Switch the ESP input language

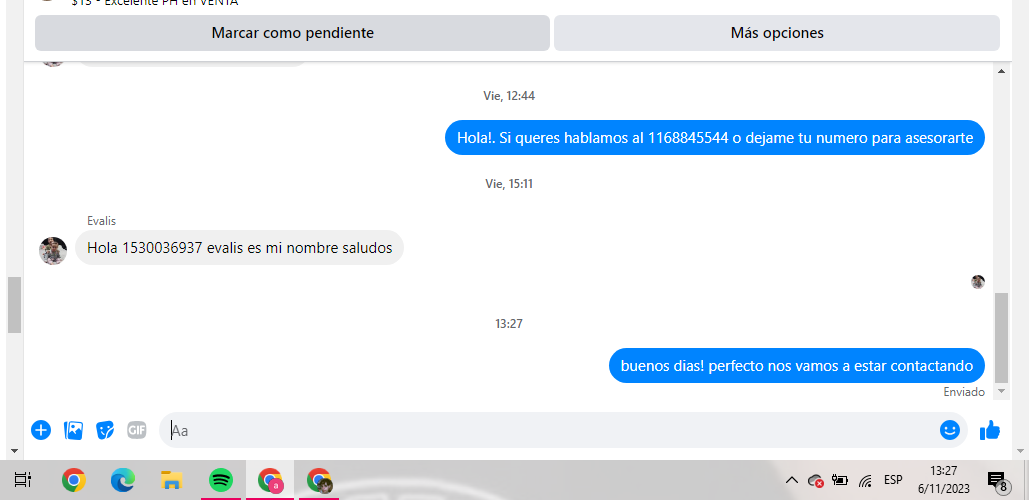(x=893, y=480)
